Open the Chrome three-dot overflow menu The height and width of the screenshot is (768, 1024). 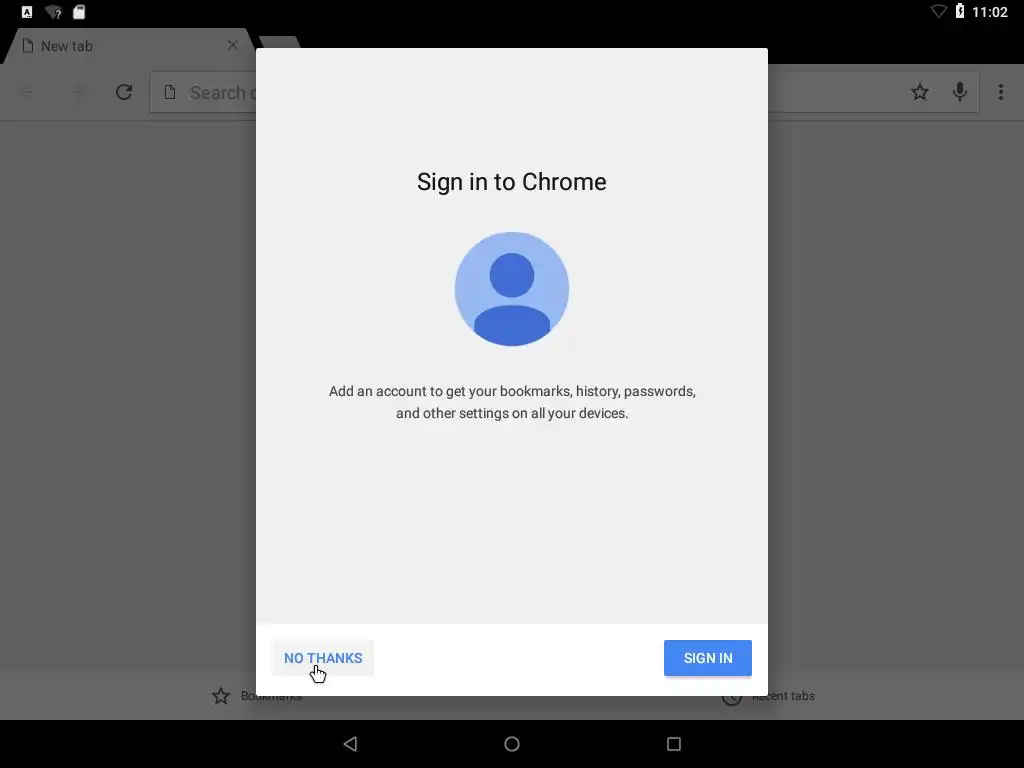[1000, 92]
